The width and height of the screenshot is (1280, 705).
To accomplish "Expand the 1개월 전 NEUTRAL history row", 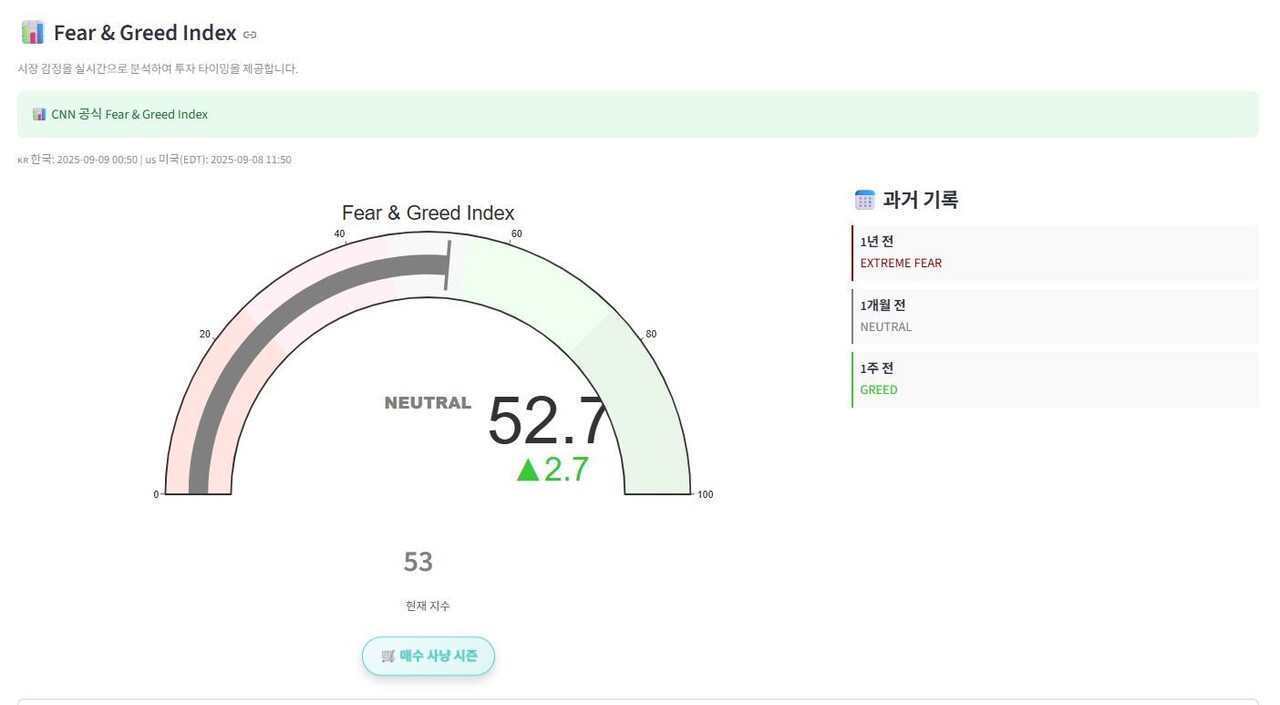I will click(1055, 315).
